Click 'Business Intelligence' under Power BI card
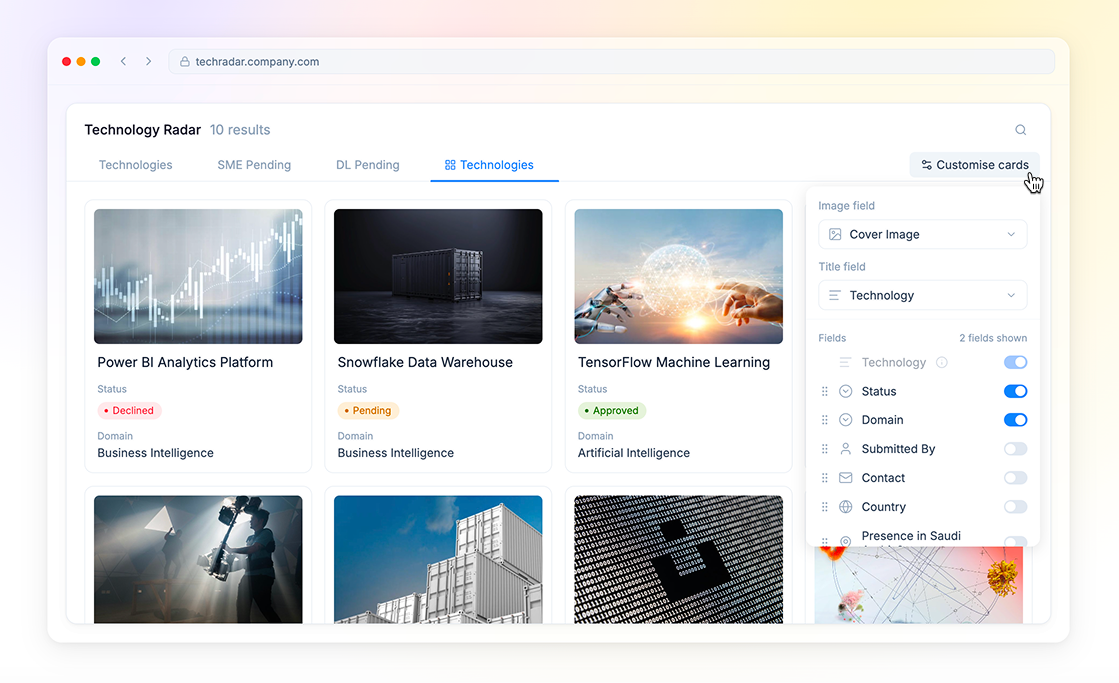 tap(156, 453)
